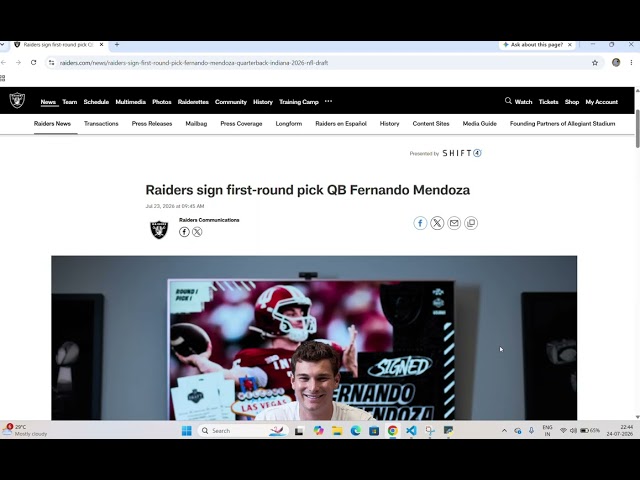Open the Schedule menu item
The width and height of the screenshot is (640, 480).
96,102
